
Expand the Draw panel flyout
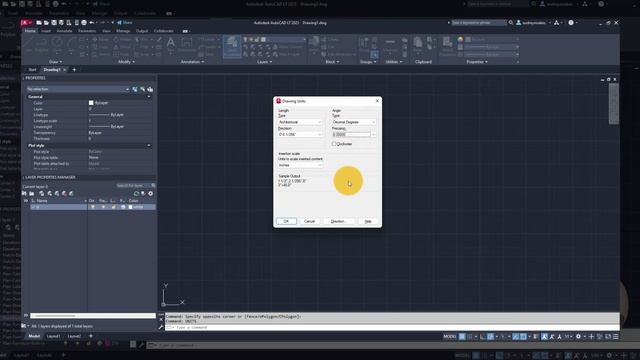tap(55, 62)
